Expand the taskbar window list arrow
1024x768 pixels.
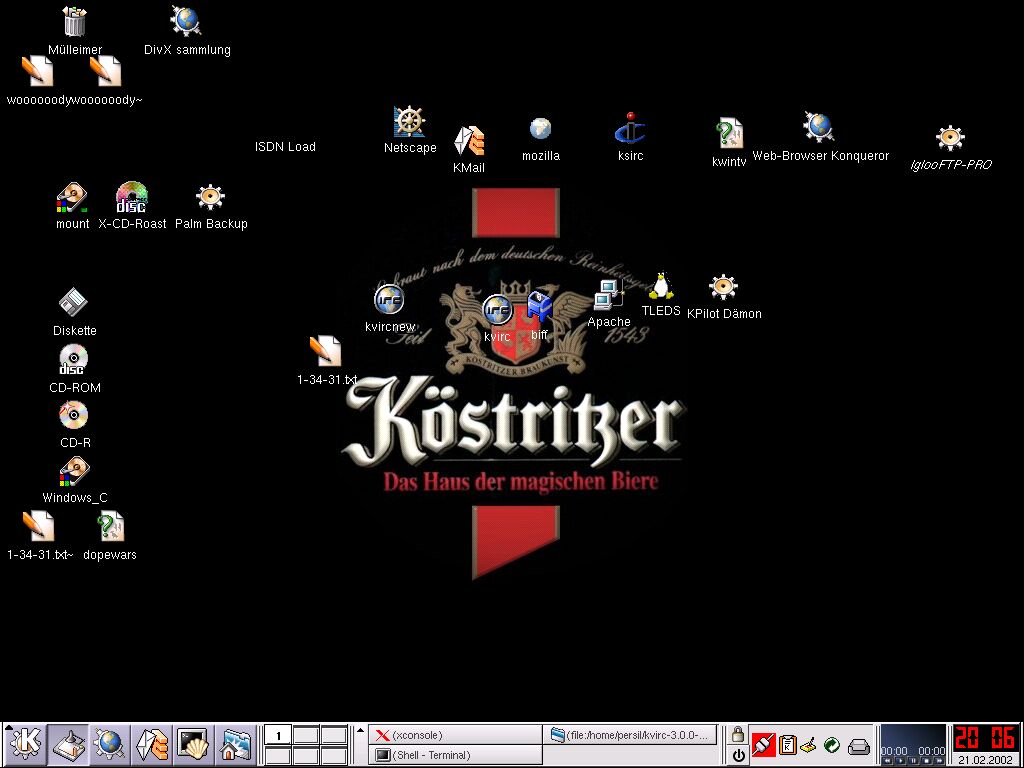[x=360, y=730]
